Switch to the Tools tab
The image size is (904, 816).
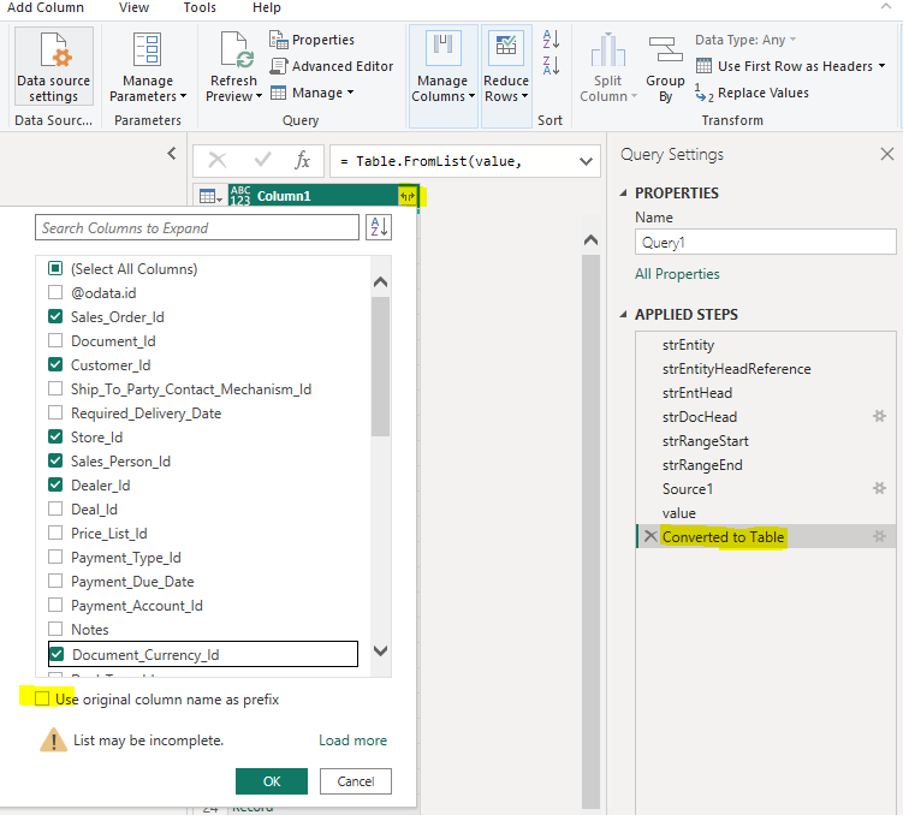(199, 8)
